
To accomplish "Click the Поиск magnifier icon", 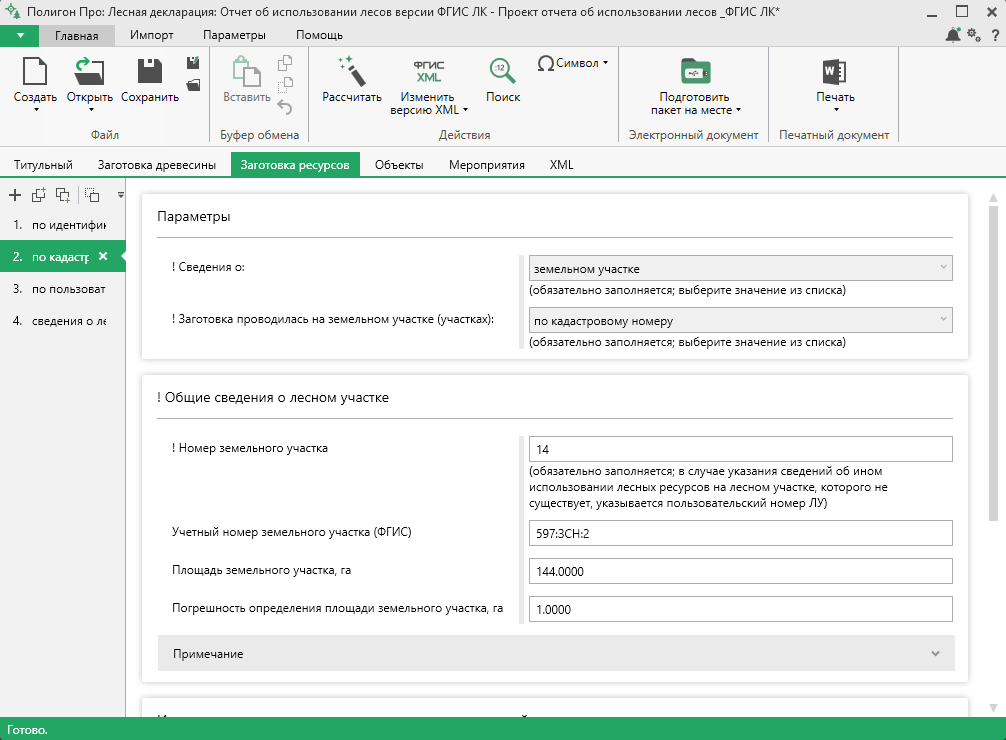I will [x=502, y=71].
